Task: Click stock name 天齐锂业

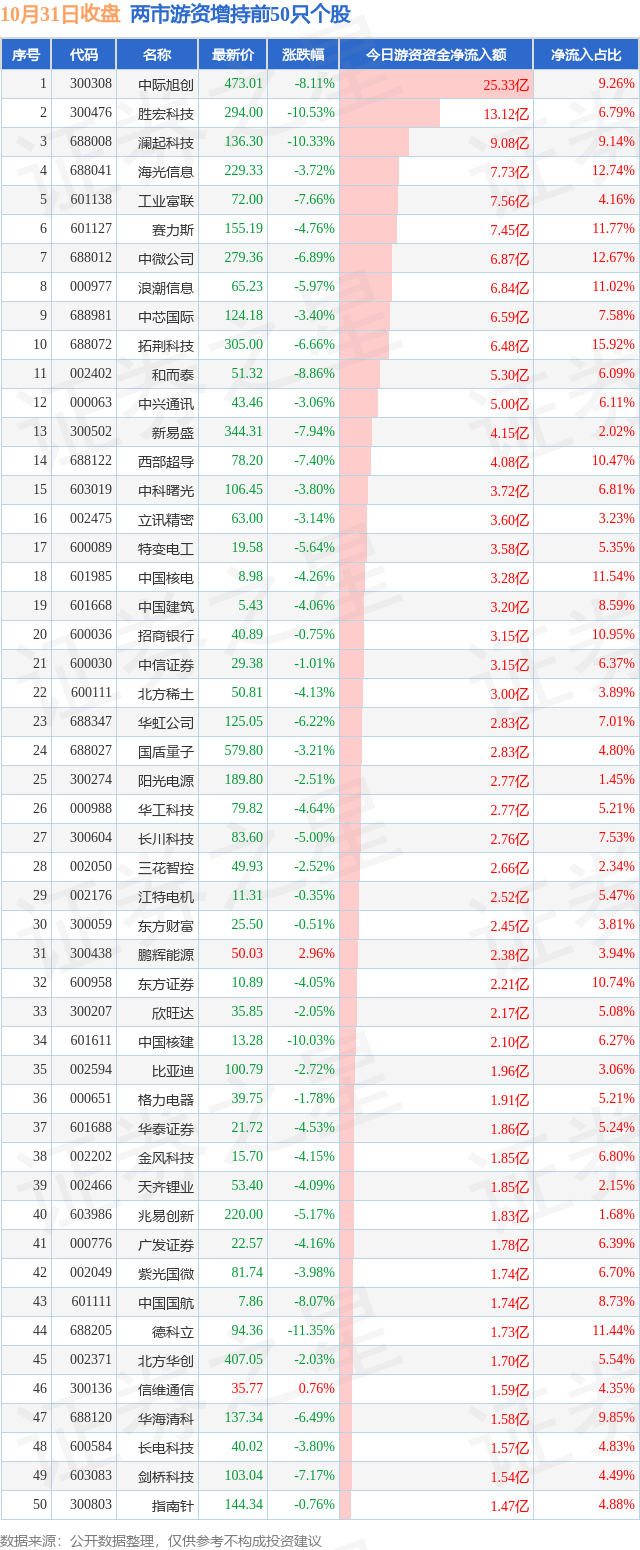Action: [x=166, y=1187]
